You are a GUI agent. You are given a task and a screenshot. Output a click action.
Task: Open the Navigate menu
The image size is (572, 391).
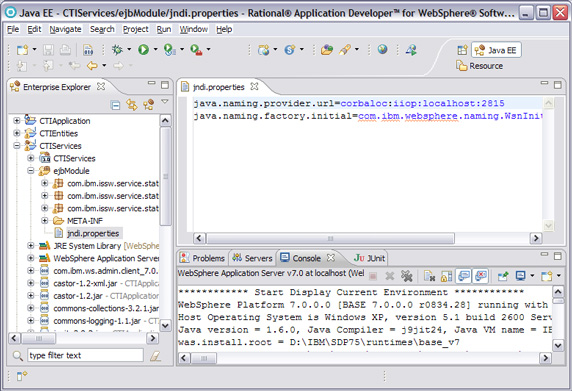pos(65,29)
